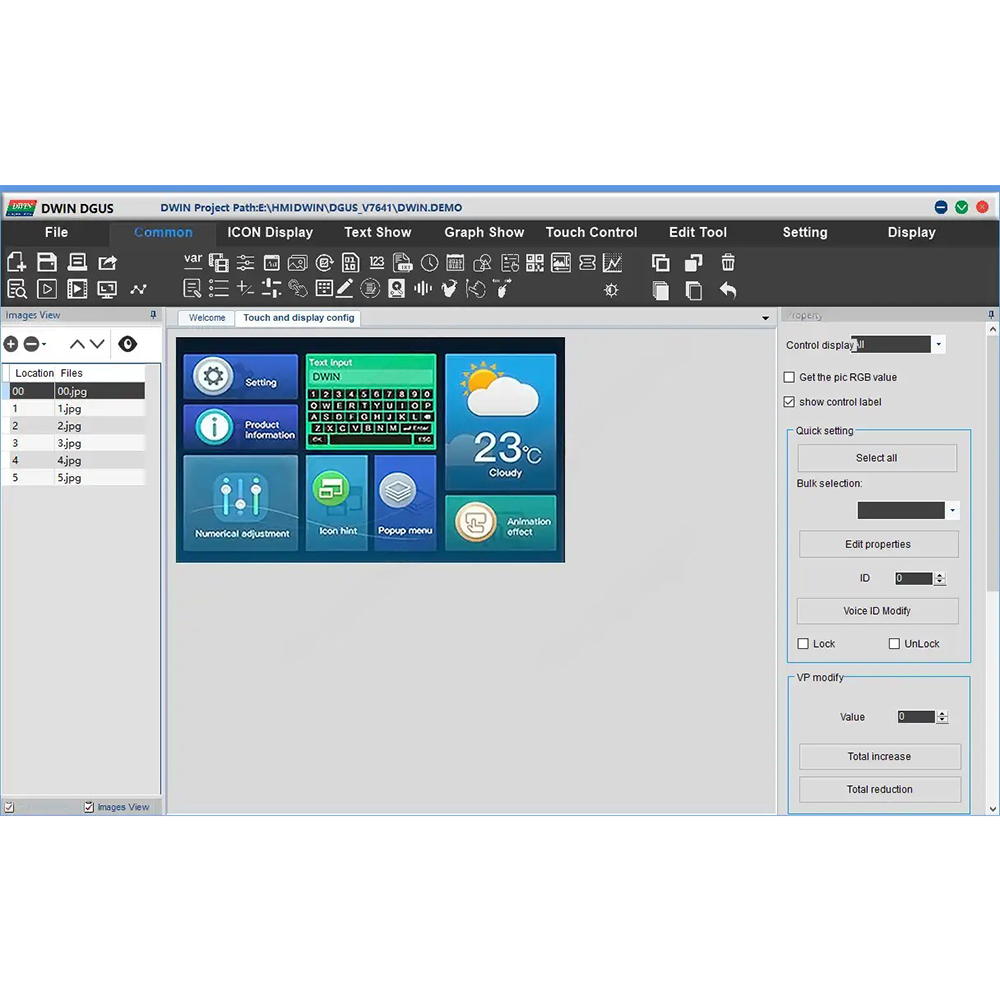The width and height of the screenshot is (1000, 1001).
Task: Toggle the eye preview icon in Images View
Action: (x=127, y=344)
